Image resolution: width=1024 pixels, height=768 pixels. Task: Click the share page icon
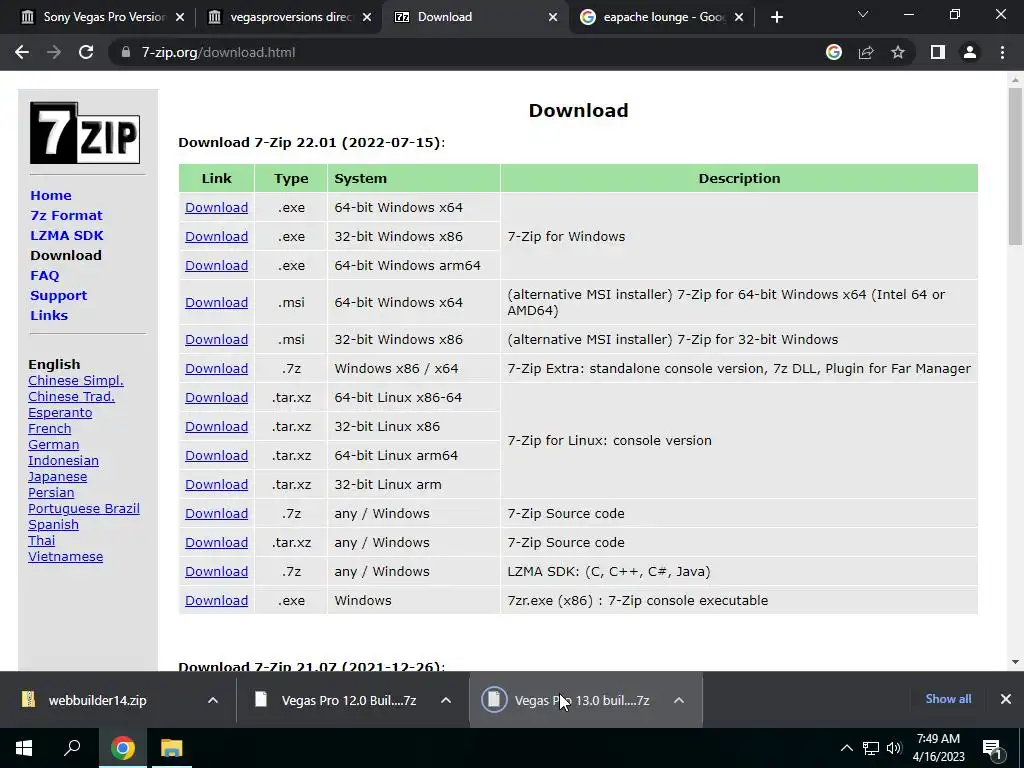click(866, 52)
